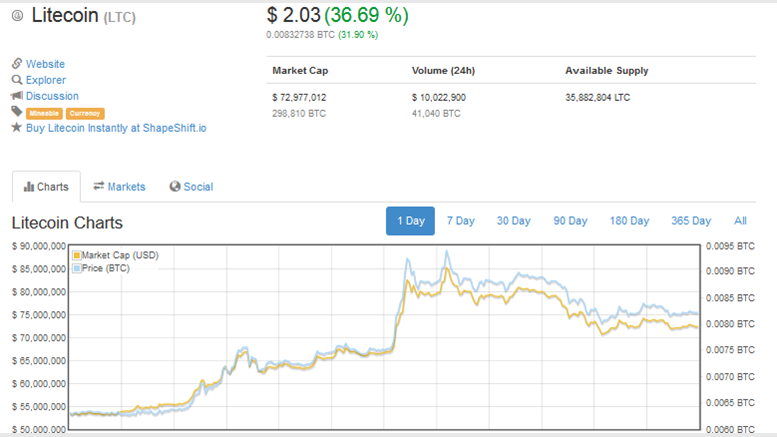The width and height of the screenshot is (777, 437).
Task: Switch to the Social tab
Action: 191,187
